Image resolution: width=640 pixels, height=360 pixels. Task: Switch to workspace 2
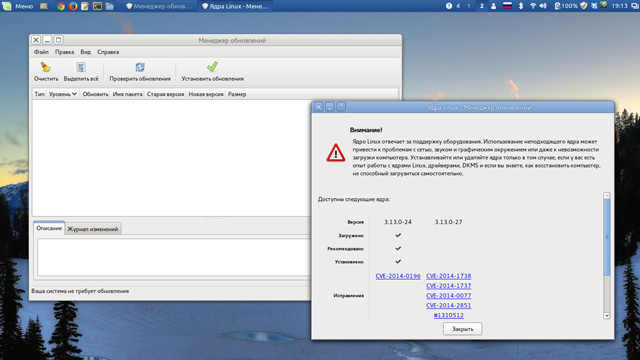[482, 6]
